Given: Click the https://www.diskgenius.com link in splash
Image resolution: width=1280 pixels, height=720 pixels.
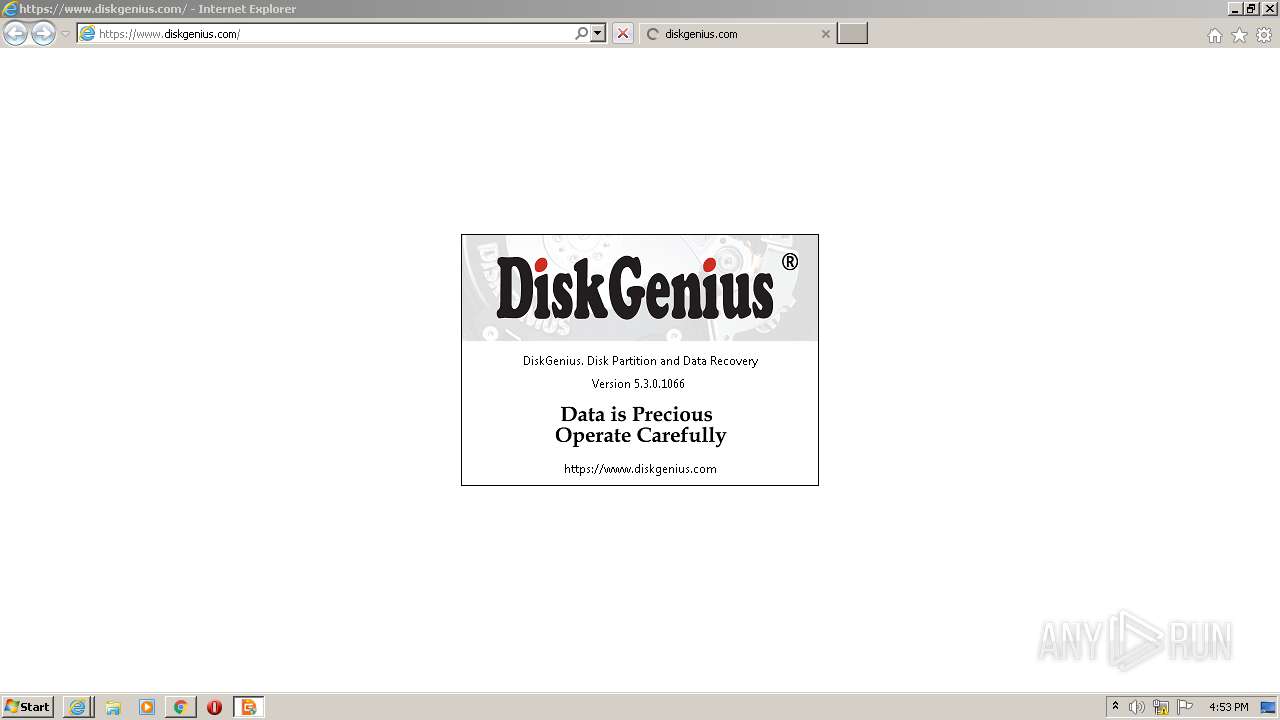Looking at the screenshot, I should pos(640,469).
